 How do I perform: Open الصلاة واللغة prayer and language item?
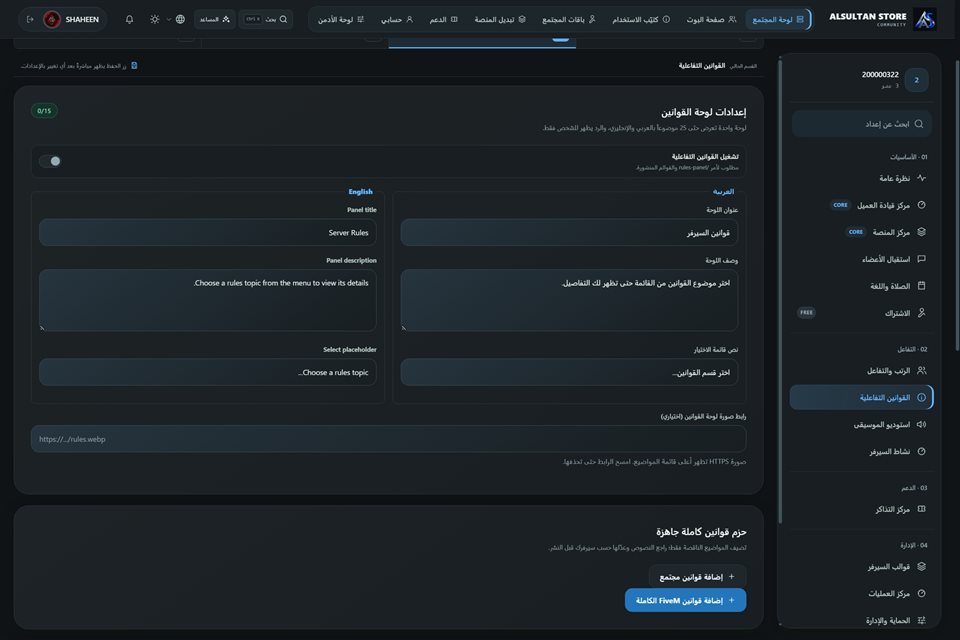tap(860, 286)
